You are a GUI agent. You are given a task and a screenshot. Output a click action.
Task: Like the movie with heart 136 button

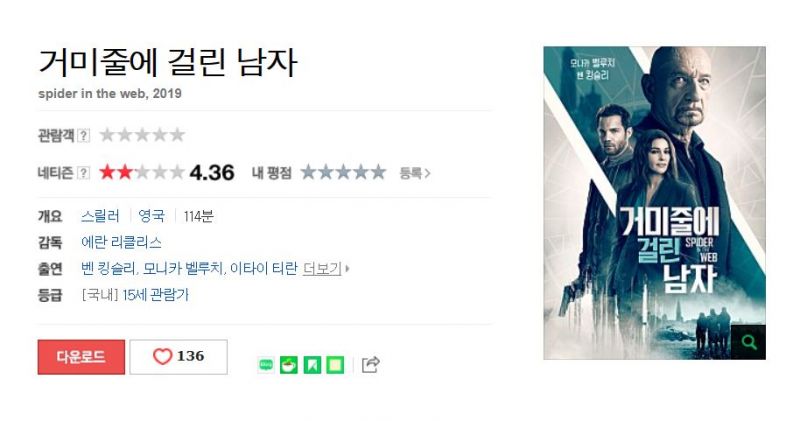pos(179,357)
